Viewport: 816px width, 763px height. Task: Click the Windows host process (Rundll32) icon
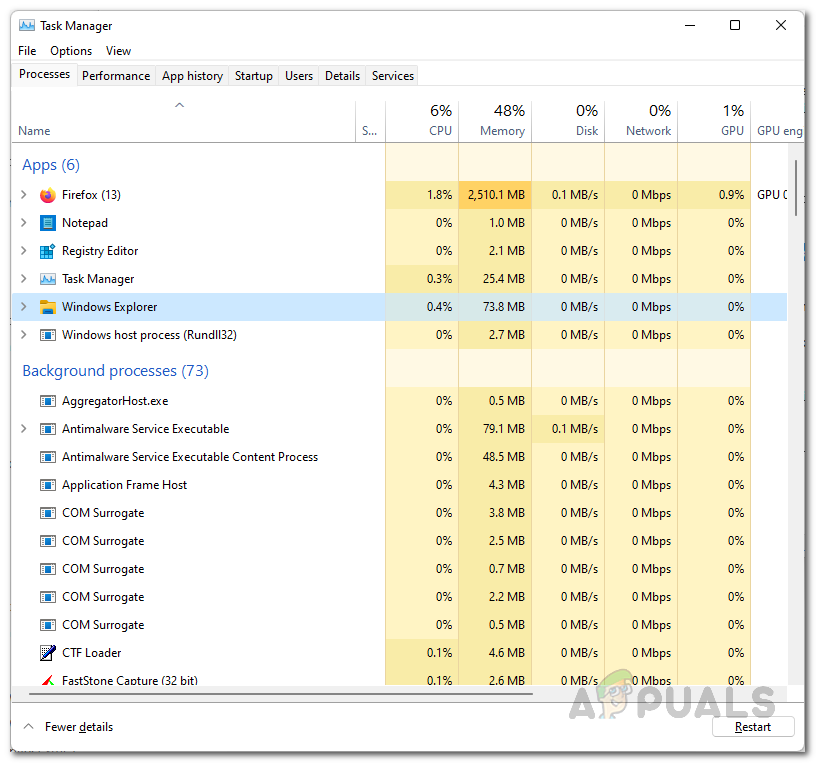pyautogui.click(x=47, y=335)
